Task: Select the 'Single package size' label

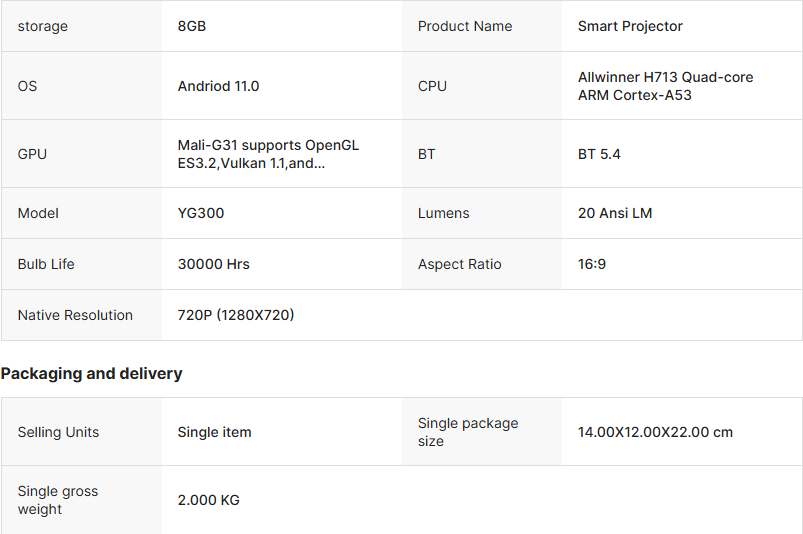Action: [468, 432]
